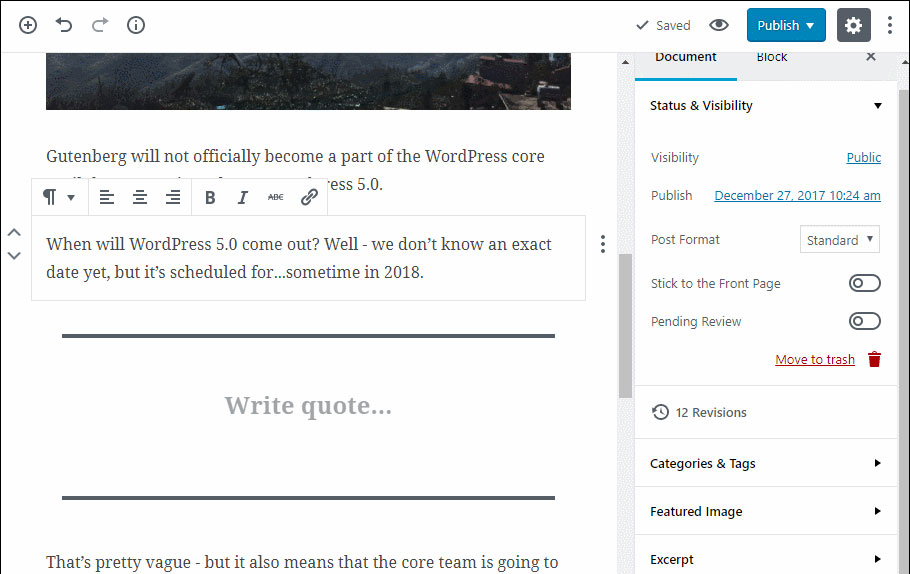Turn on Pending Review switch
Image resolution: width=910 pixels, height=574 pixels.
(x=864, y=322)
